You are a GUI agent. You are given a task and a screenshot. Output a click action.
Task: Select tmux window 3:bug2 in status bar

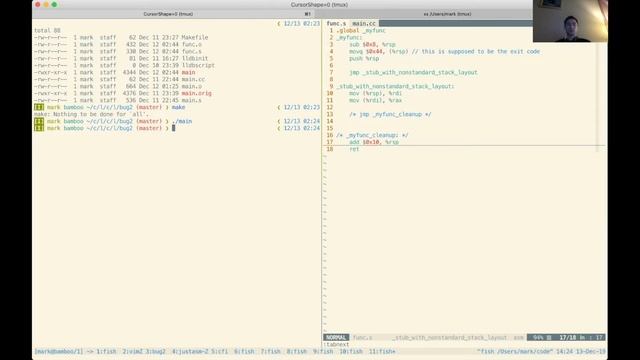coord(156,351)
